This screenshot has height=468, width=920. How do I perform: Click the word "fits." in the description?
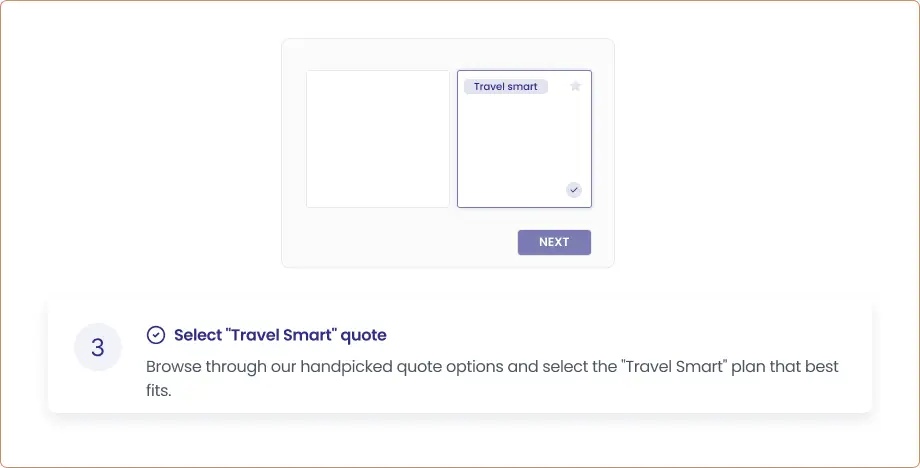(159, 390)
